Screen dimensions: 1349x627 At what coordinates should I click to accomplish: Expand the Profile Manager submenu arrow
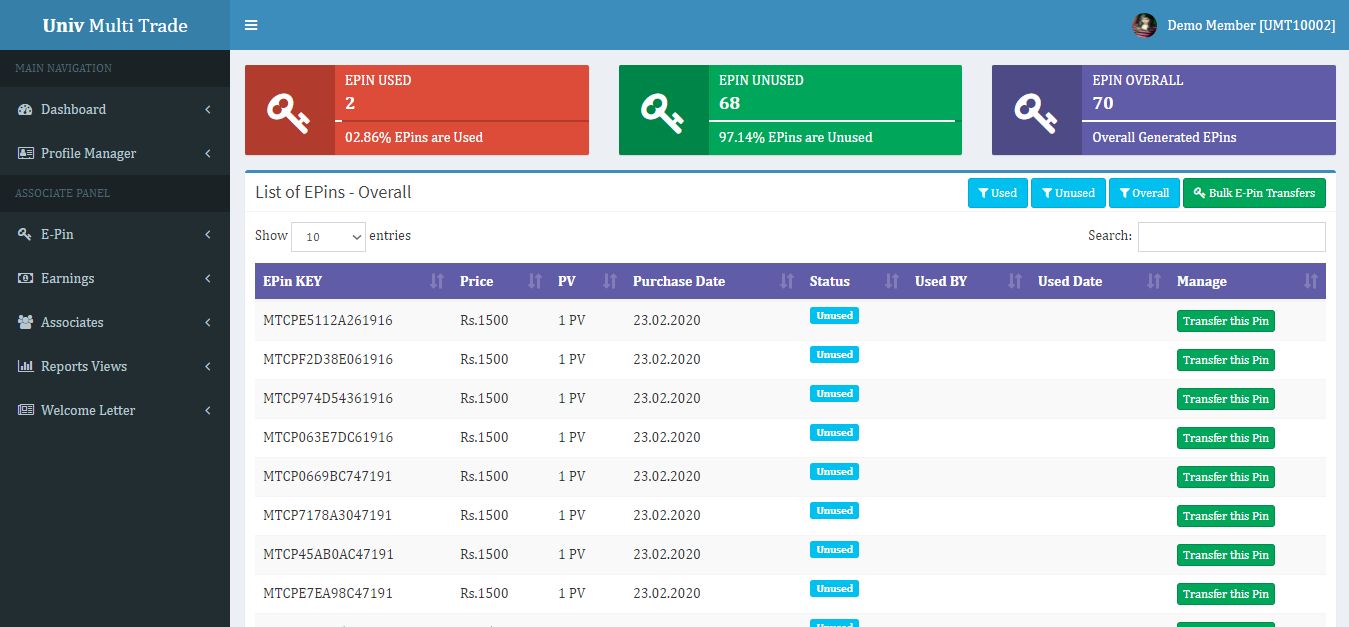(207, 153)
